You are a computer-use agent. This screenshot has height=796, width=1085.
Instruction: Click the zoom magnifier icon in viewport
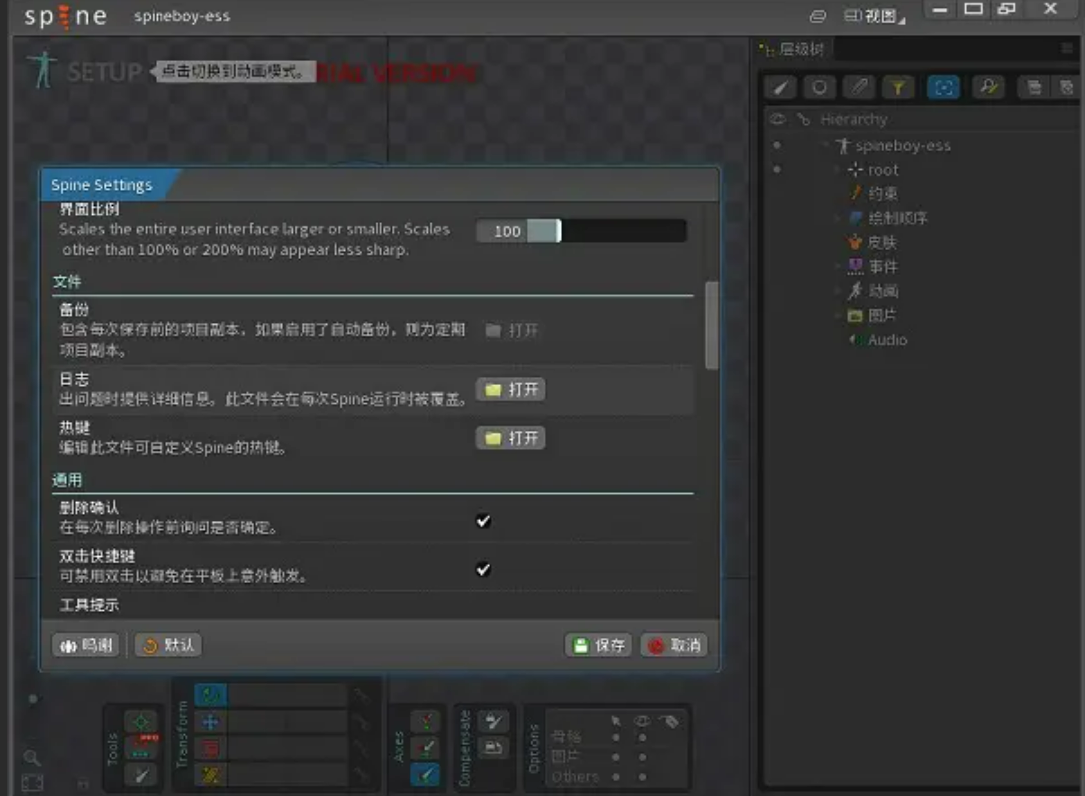pos(32,758)
